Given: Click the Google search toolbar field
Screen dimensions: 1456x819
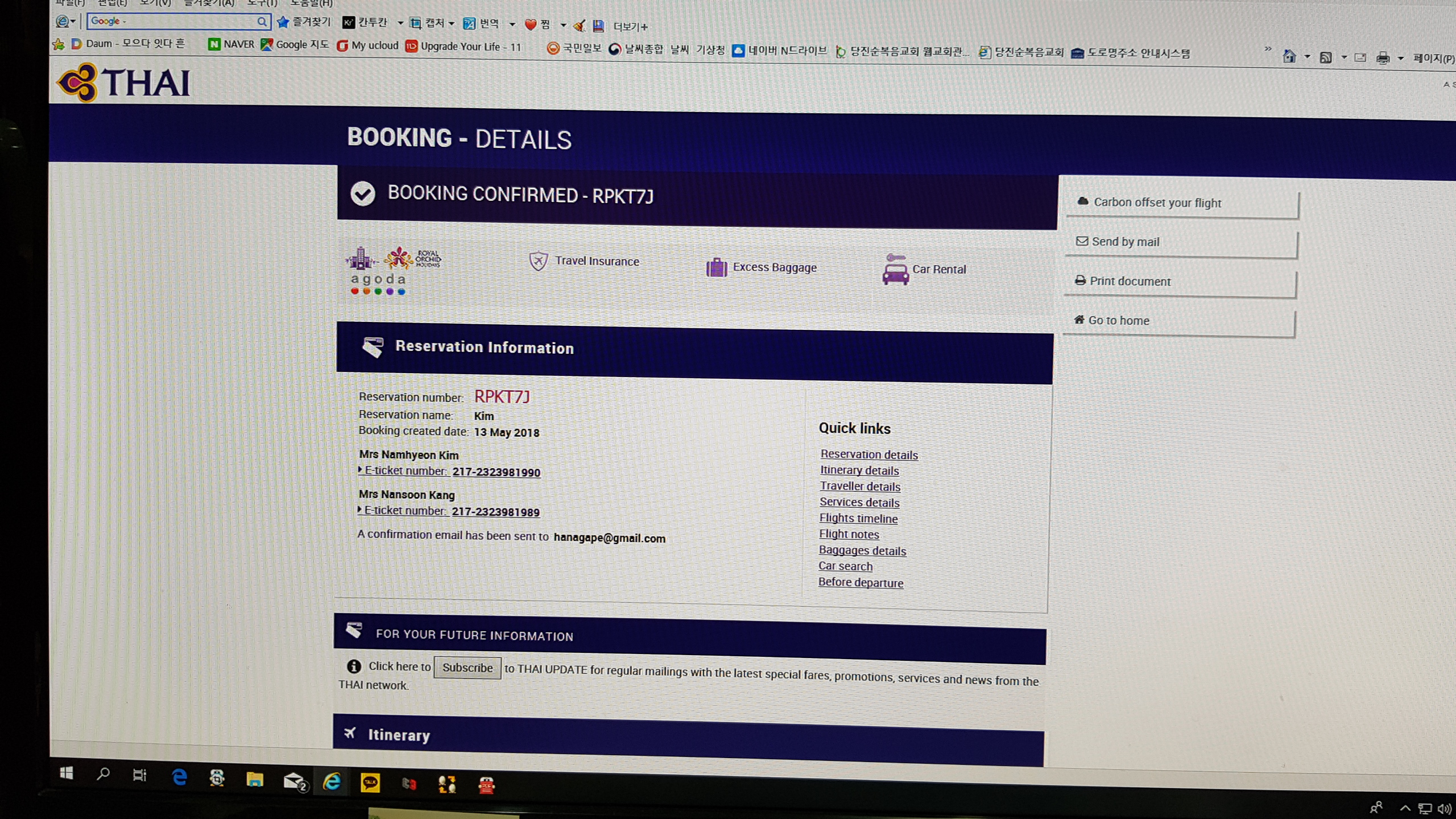Looking at the screenshot, I should [173, 22].
